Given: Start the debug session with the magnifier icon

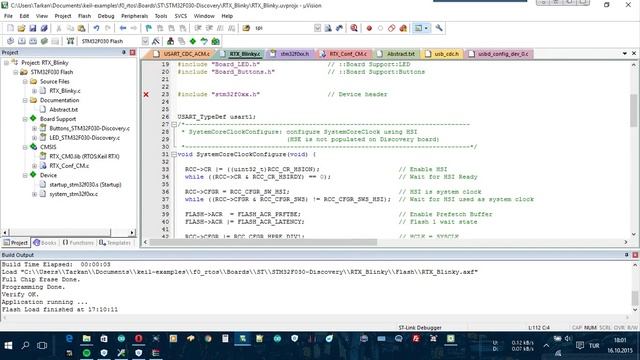Looking at the screenshot, I should pyautogui.click(x=354, y=28).
